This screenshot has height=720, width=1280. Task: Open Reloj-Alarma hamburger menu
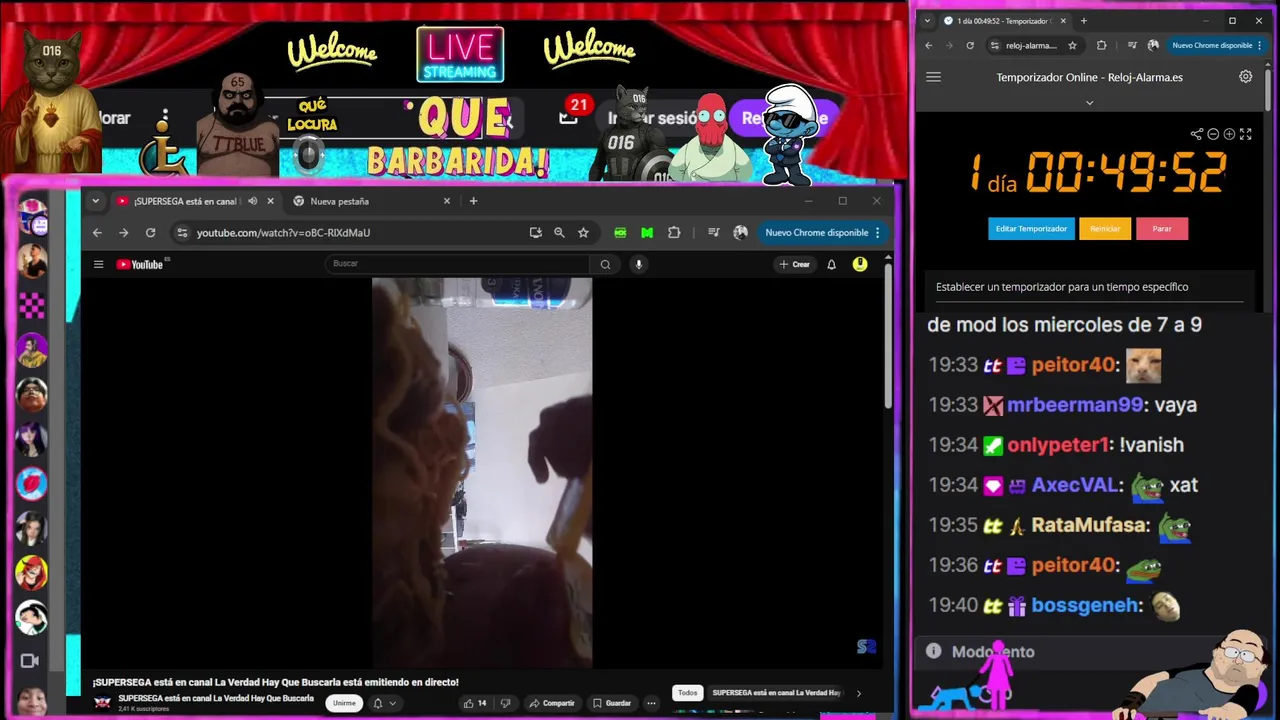pyautogui.click(x=933, y=77)
